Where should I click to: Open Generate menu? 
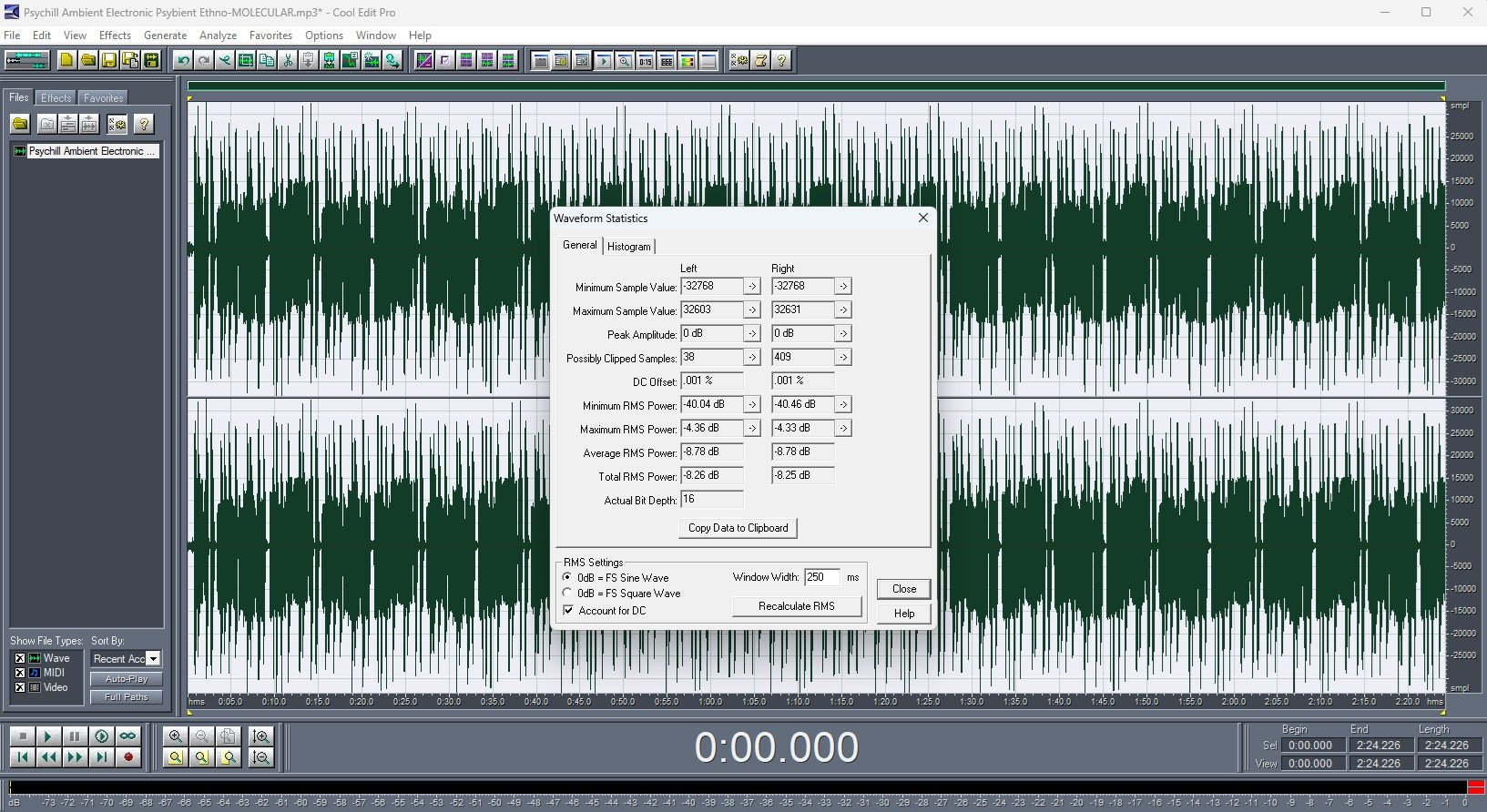click(165, 36)
